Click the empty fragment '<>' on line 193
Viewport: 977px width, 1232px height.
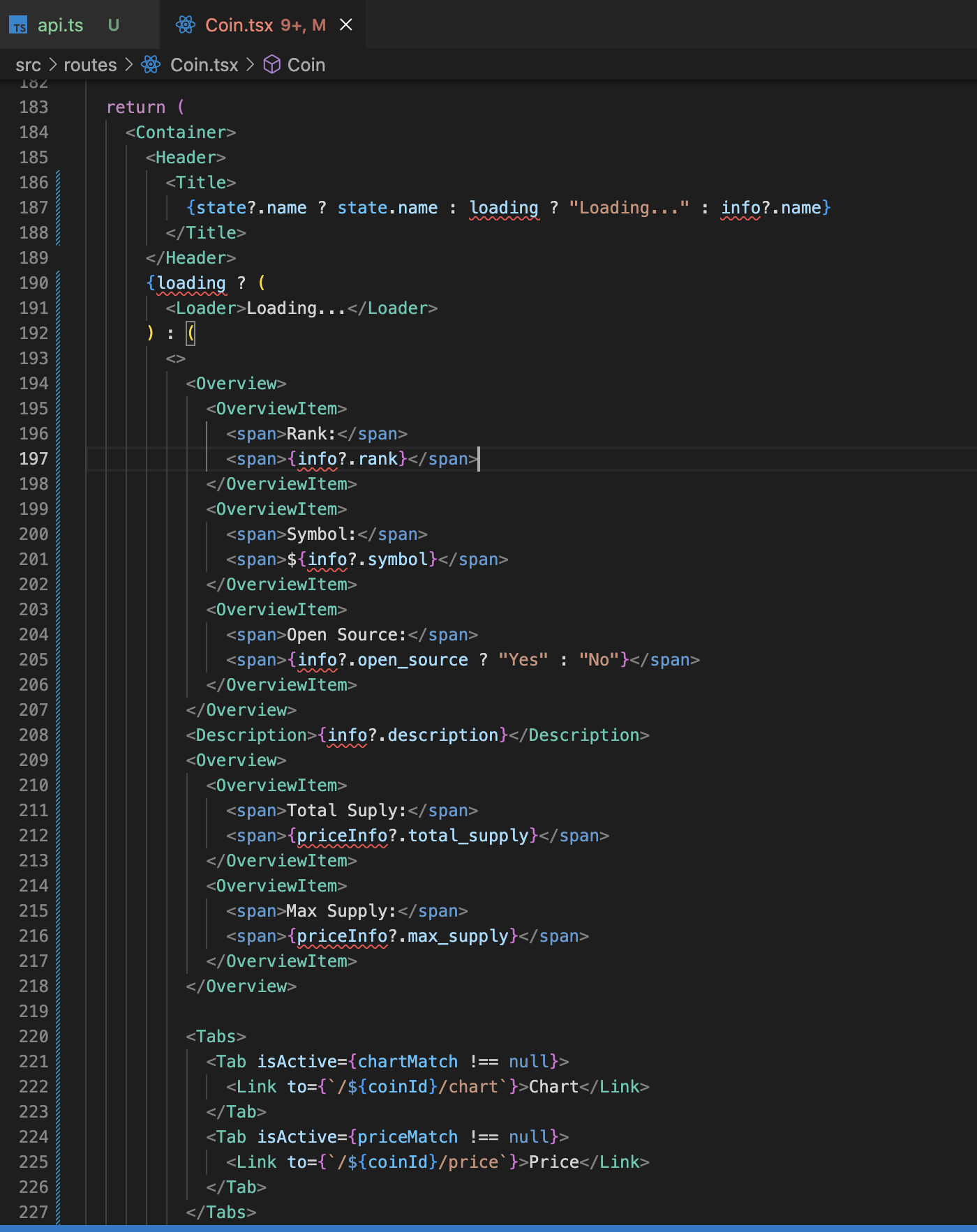click(176, 359)
